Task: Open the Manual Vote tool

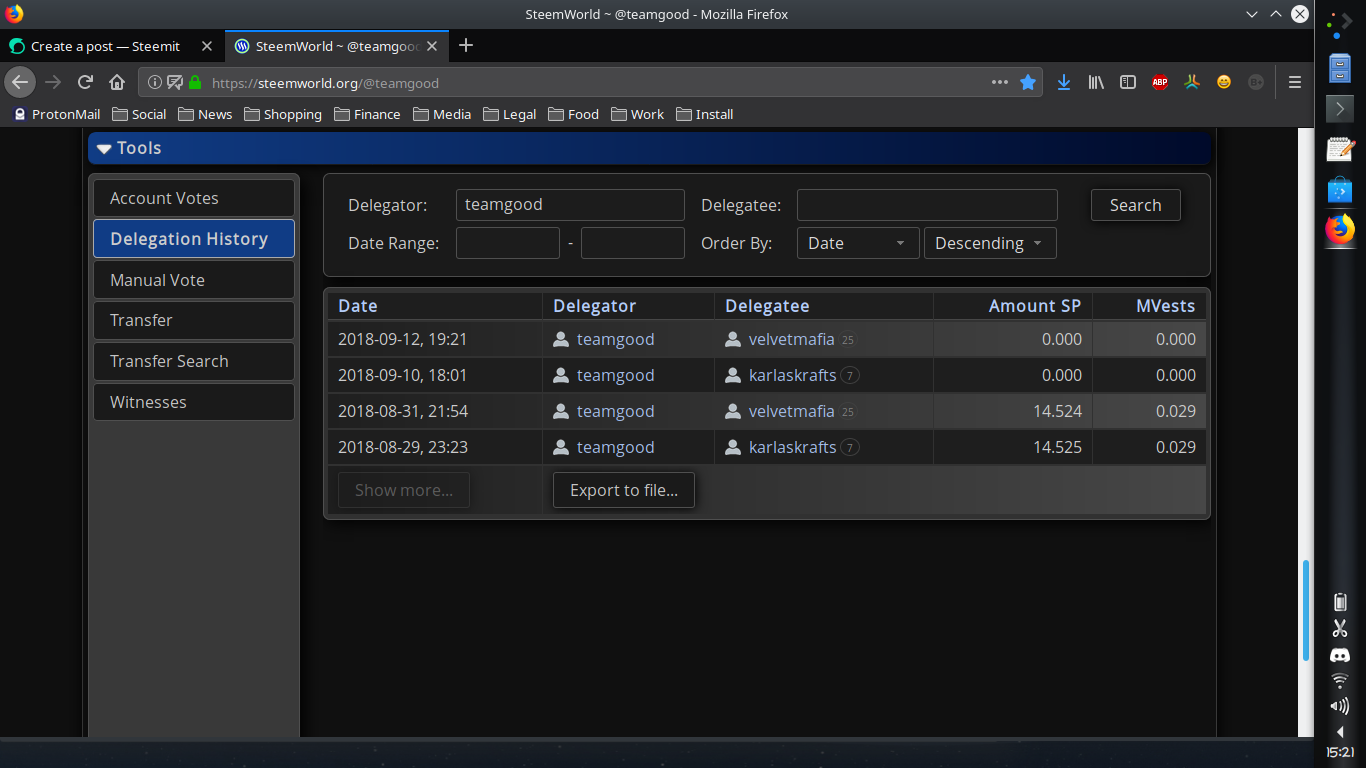Action: pos(194,280)
